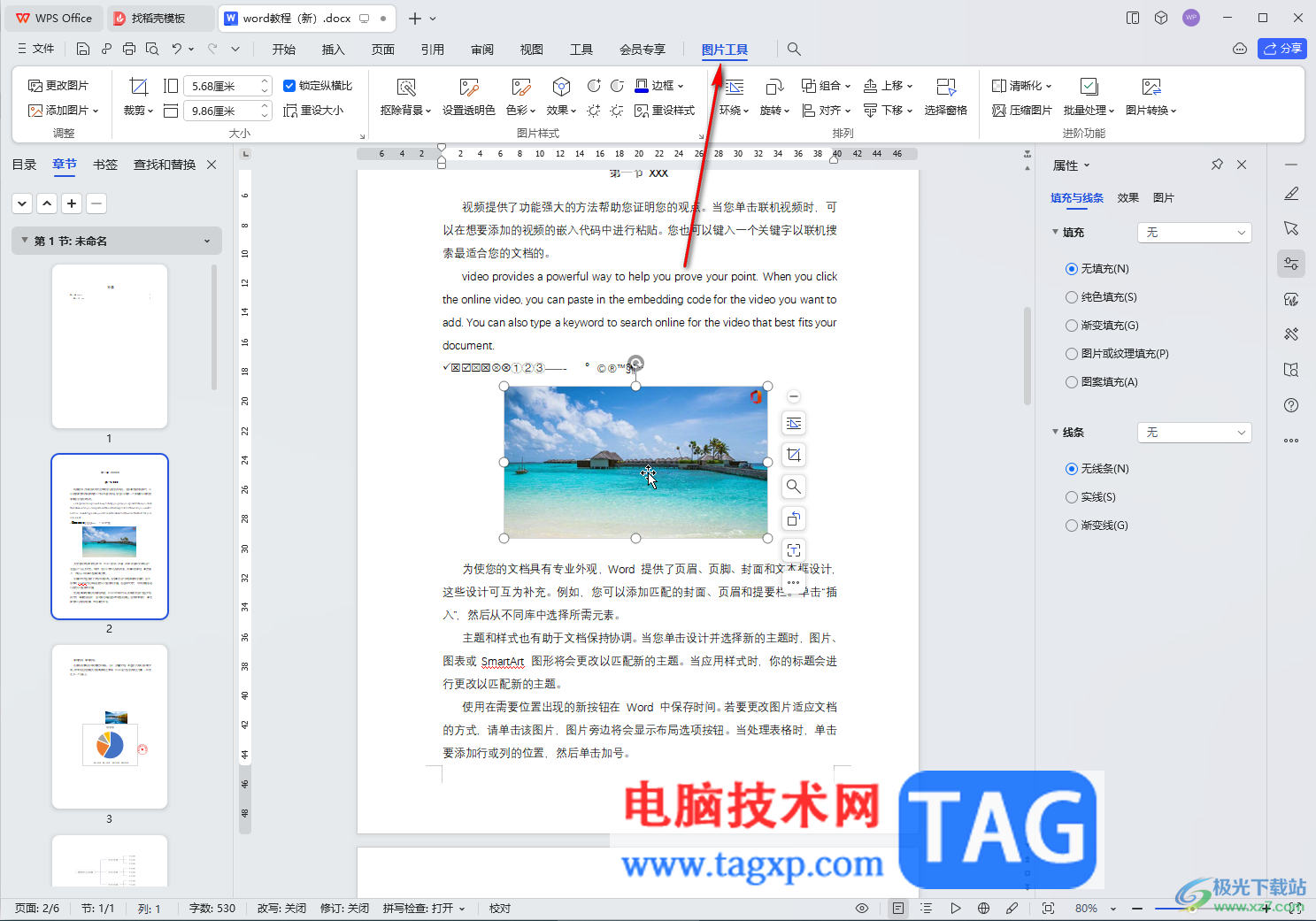This screenshot has width=1316, height=921.
Task: Toggle the lock aspect ratio checkbox
Action: pos(289,86)
